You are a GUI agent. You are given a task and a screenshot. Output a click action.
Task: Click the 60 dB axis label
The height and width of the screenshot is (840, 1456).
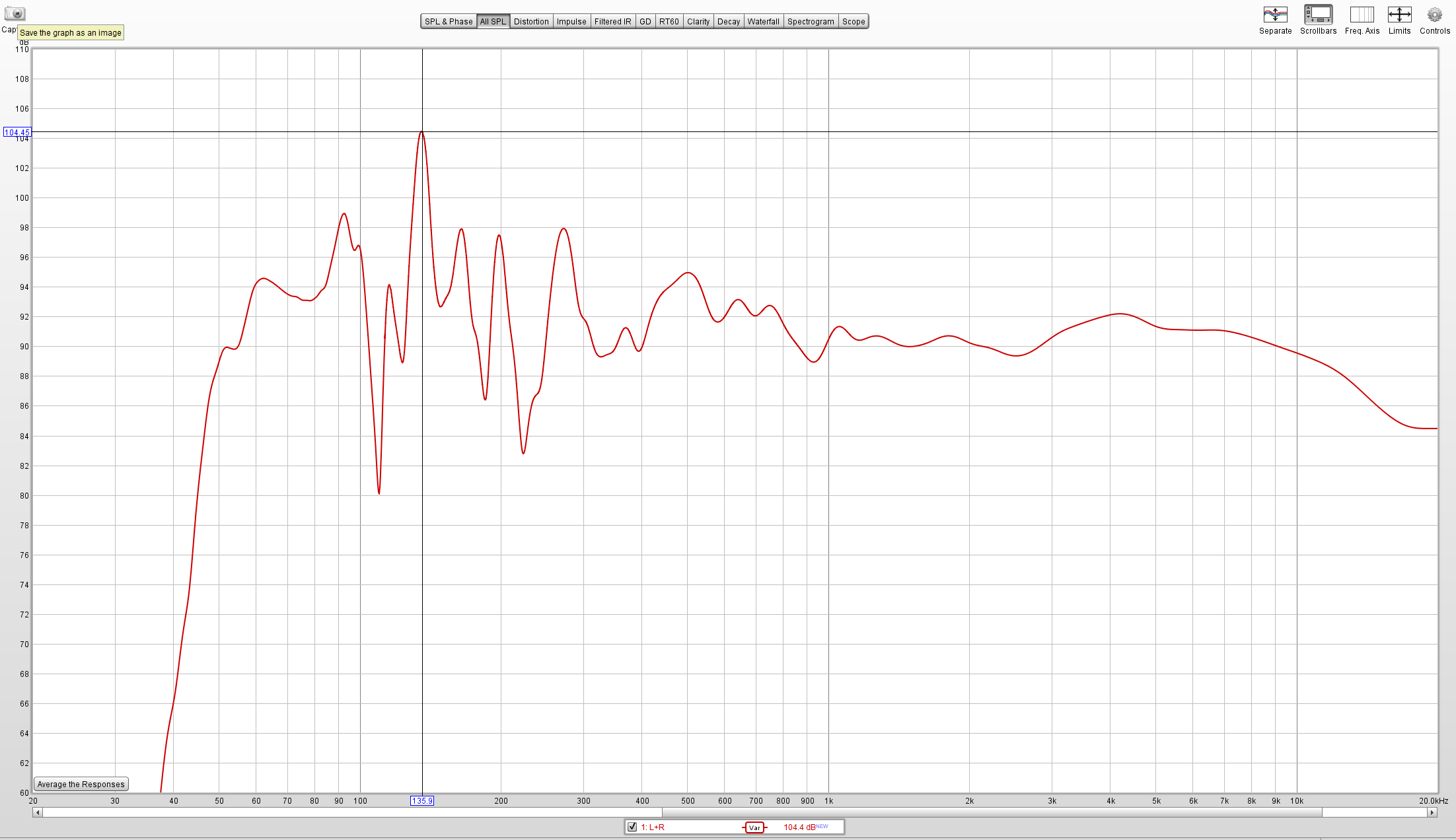tap(24, 792)
